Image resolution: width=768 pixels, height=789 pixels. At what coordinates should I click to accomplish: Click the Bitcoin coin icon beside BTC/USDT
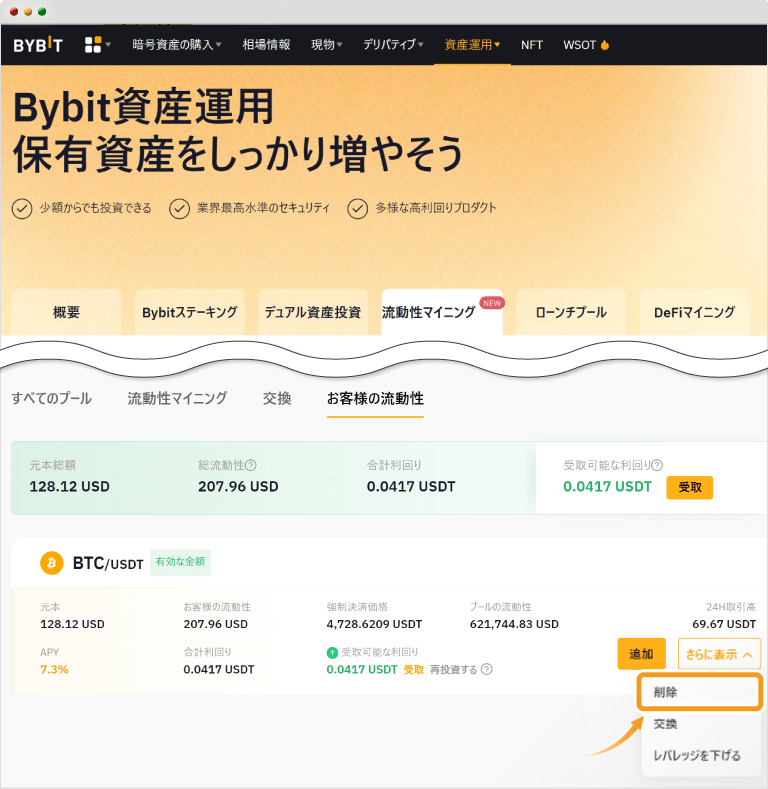pyautogui.click(x=52, y=563)
